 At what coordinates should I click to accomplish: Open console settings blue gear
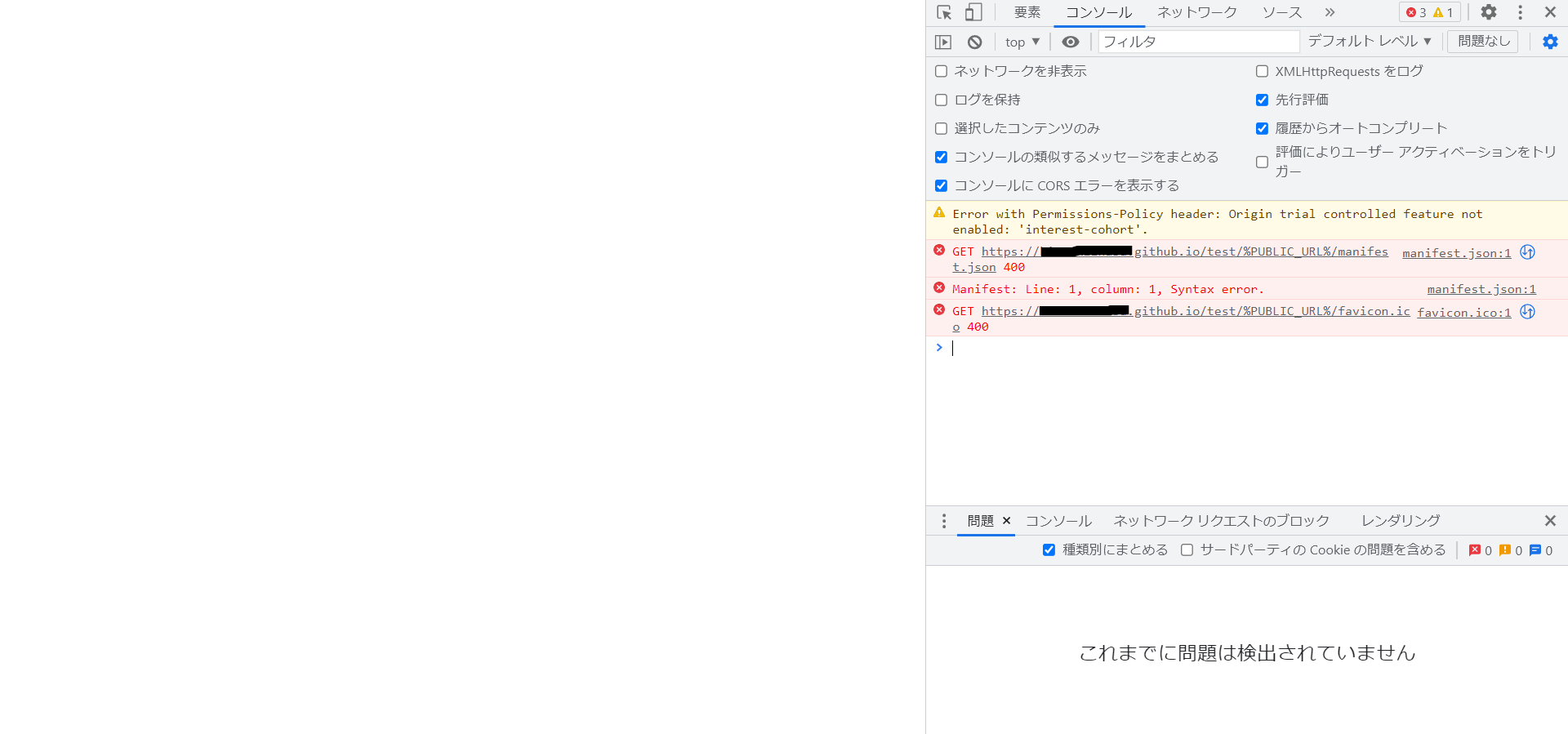[x=1550, y=42]
